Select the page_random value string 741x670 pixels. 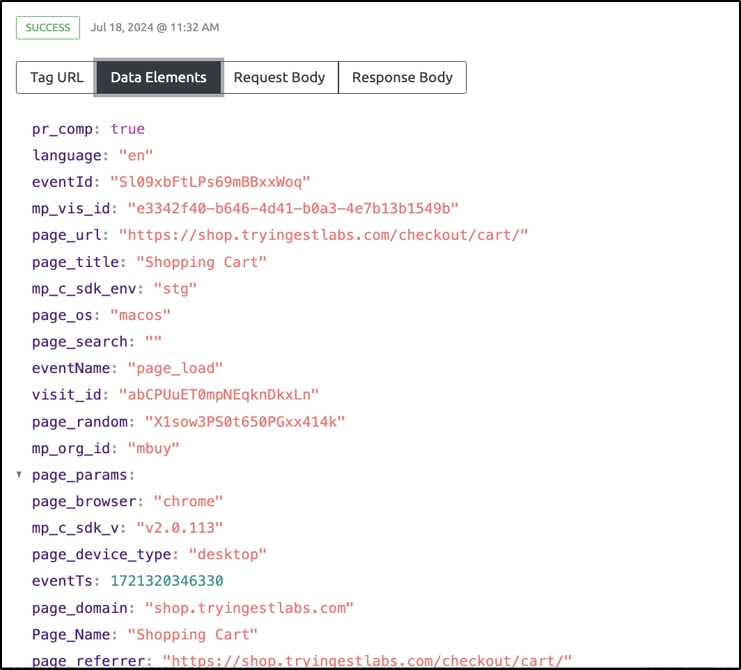245,421
